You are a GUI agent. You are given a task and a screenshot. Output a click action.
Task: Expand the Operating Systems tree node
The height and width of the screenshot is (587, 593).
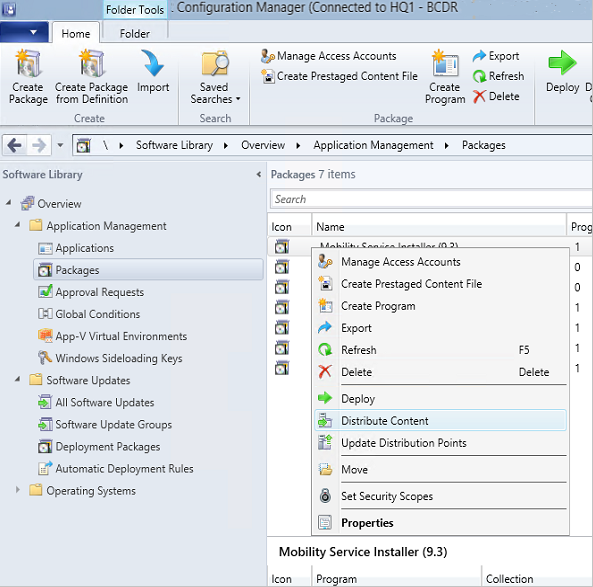17,490
